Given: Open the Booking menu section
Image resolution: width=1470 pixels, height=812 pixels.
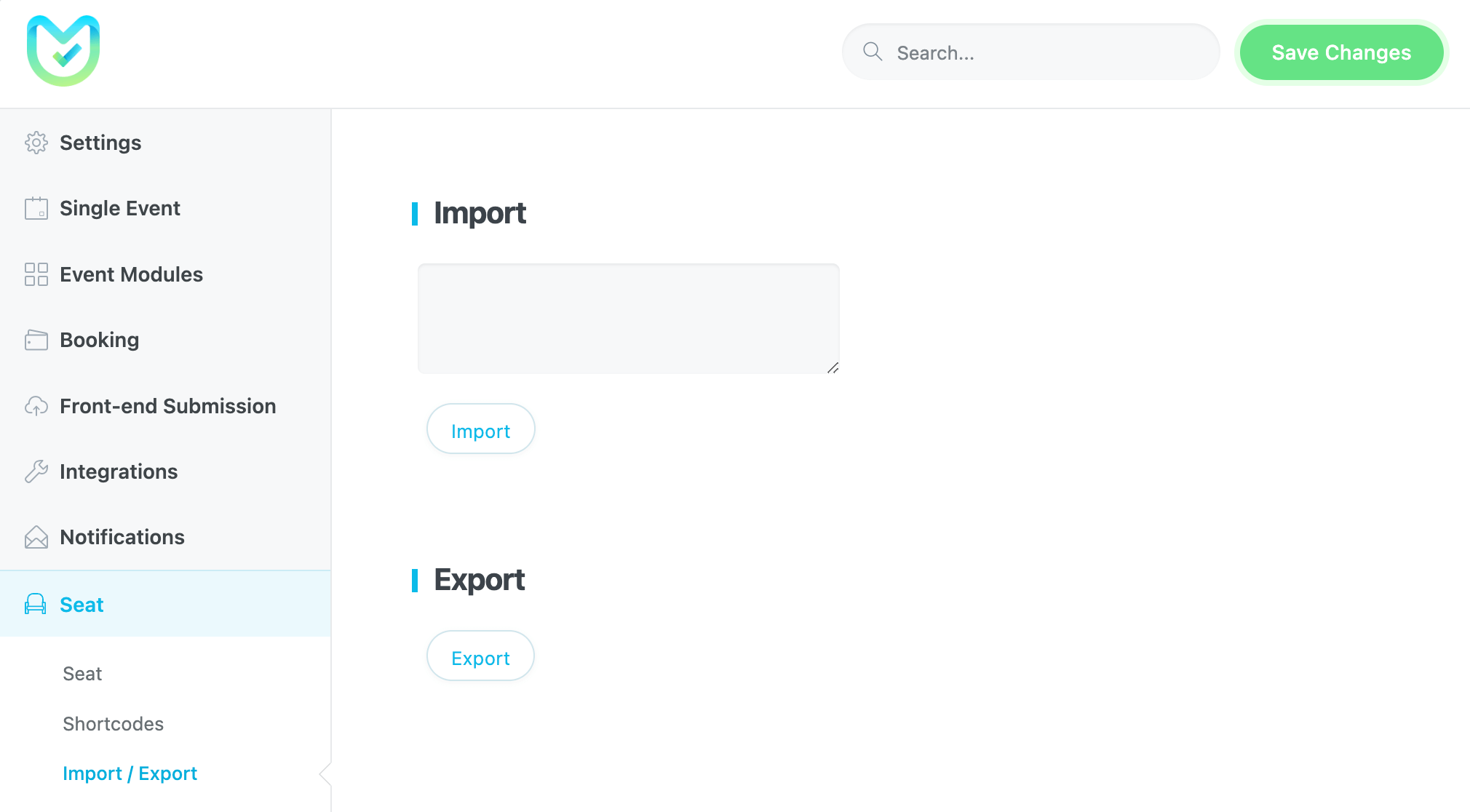Looking at the screenshot, I should (100, 340).
